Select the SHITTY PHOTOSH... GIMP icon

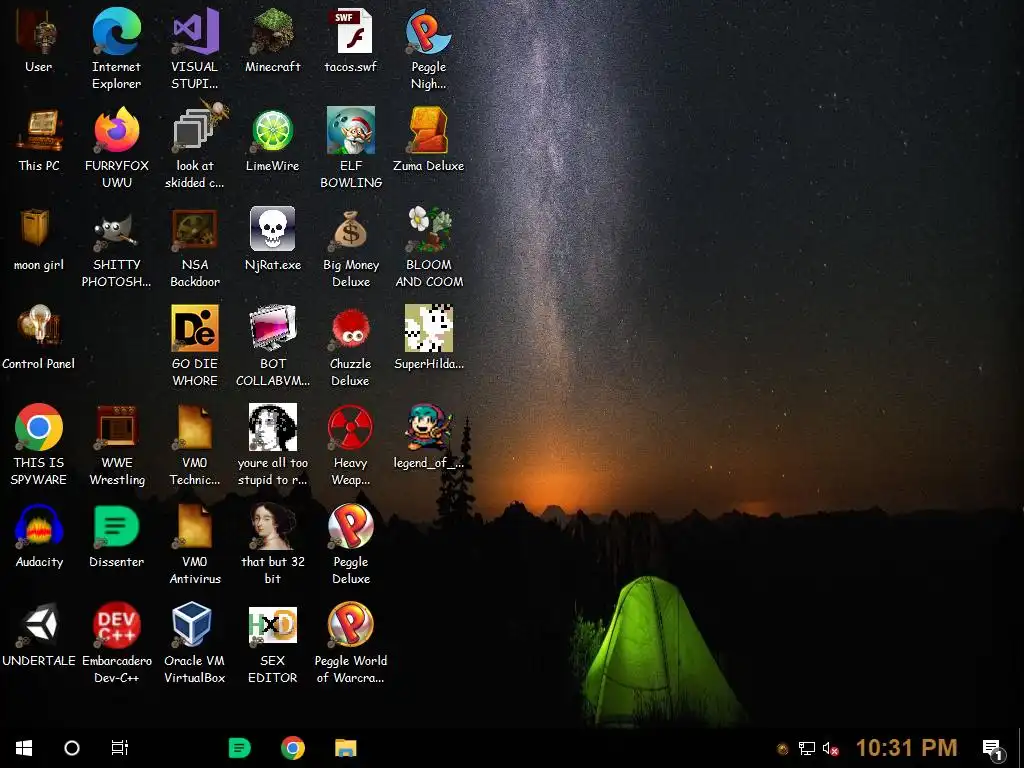tap(116, 230)
